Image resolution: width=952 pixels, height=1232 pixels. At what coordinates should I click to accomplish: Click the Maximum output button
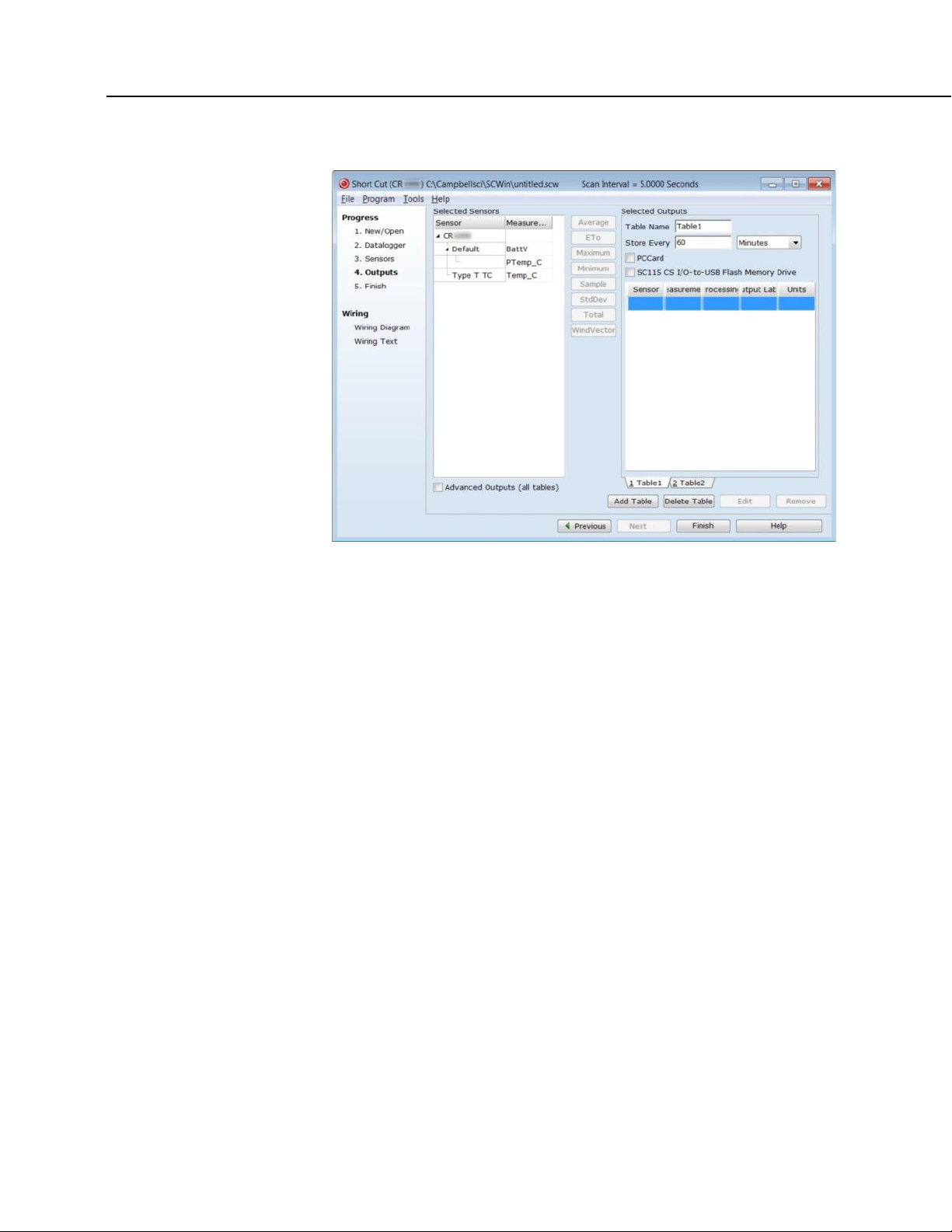click(x=593, y=253)
